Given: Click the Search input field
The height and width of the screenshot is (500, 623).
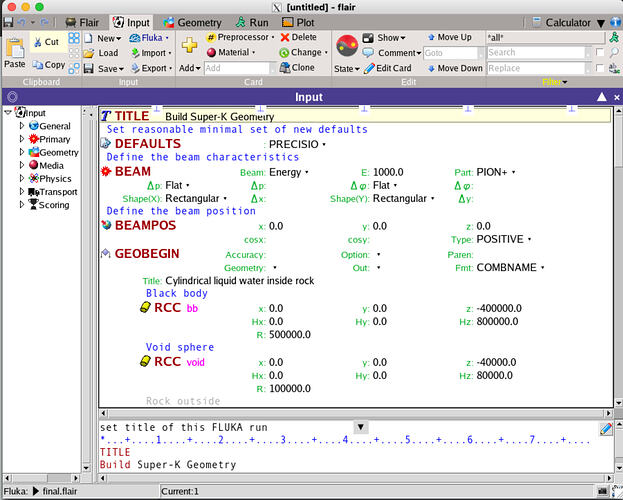Looking at the screenshot, I should [537, 53].
